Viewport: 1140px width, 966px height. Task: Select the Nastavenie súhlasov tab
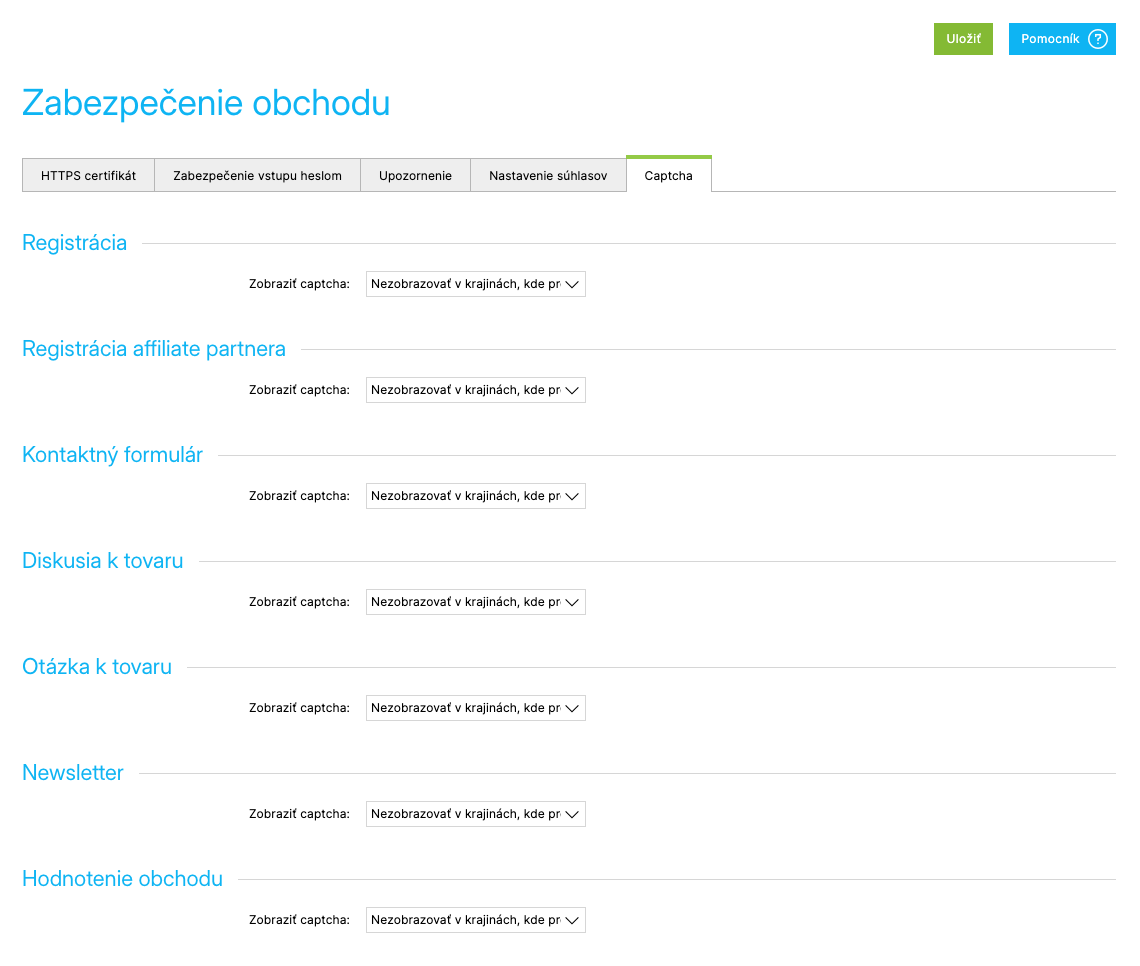point(548,175)
